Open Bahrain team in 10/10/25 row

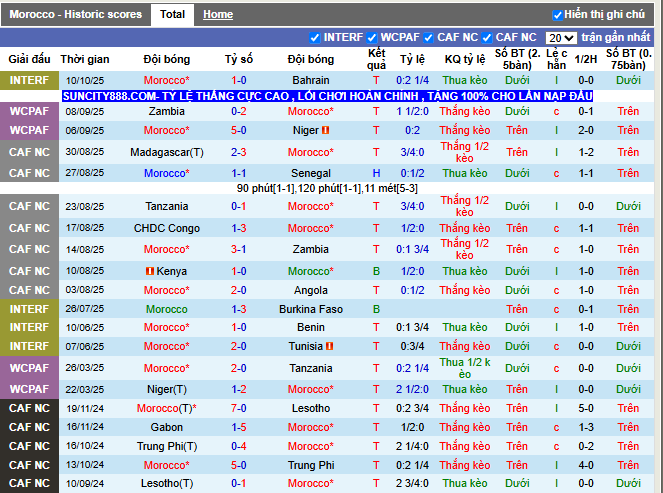(311, 80)
